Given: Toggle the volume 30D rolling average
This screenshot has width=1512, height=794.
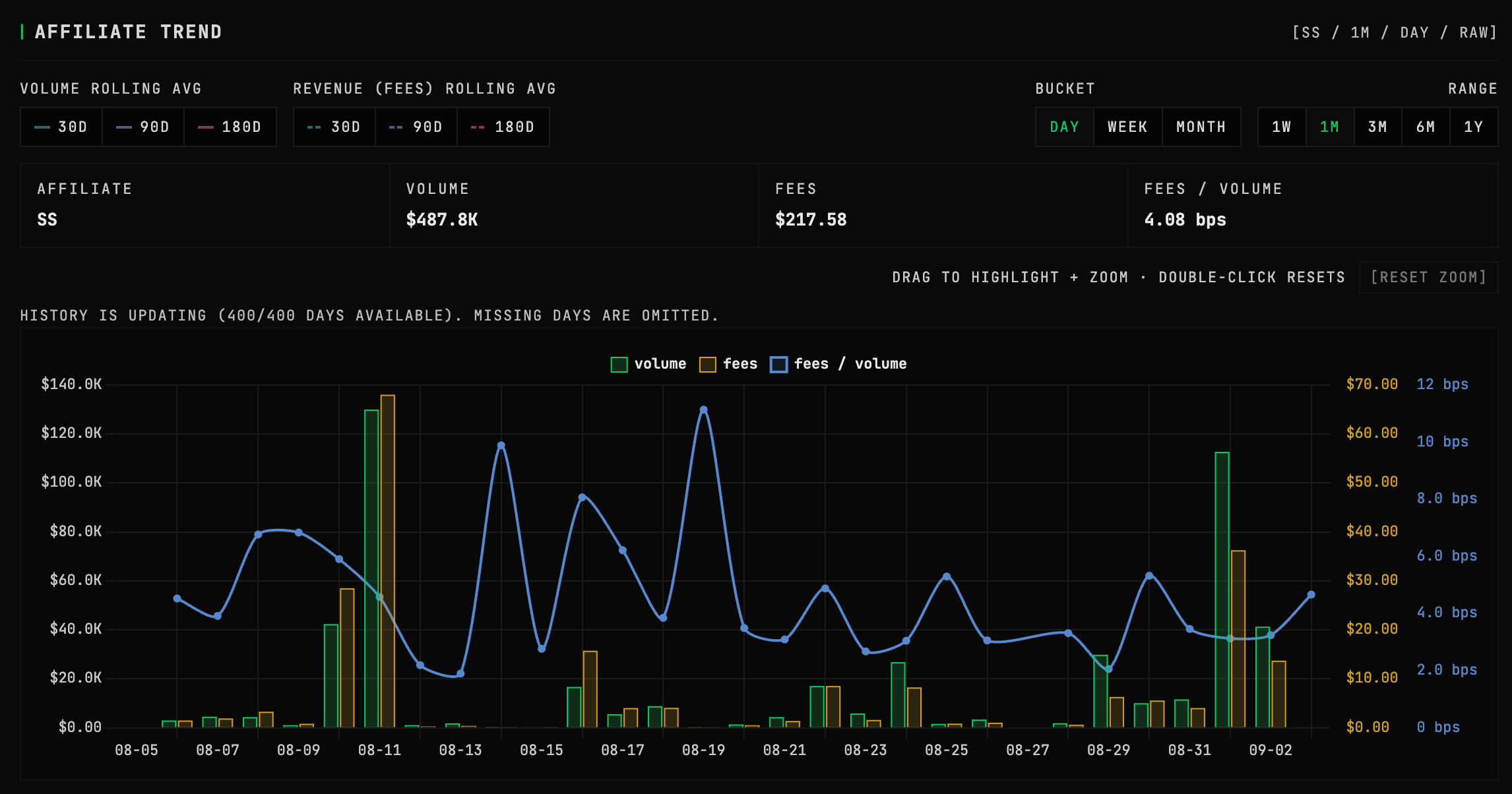Looking at the screenshot, I should pos(61,127).
